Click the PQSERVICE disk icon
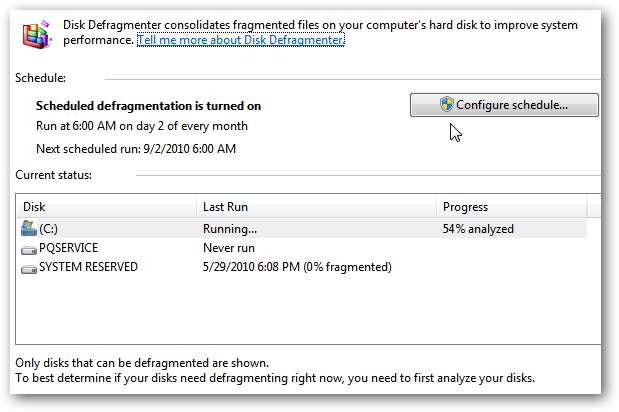The width and height of the screenshot is (619, 412). point(28,248)
